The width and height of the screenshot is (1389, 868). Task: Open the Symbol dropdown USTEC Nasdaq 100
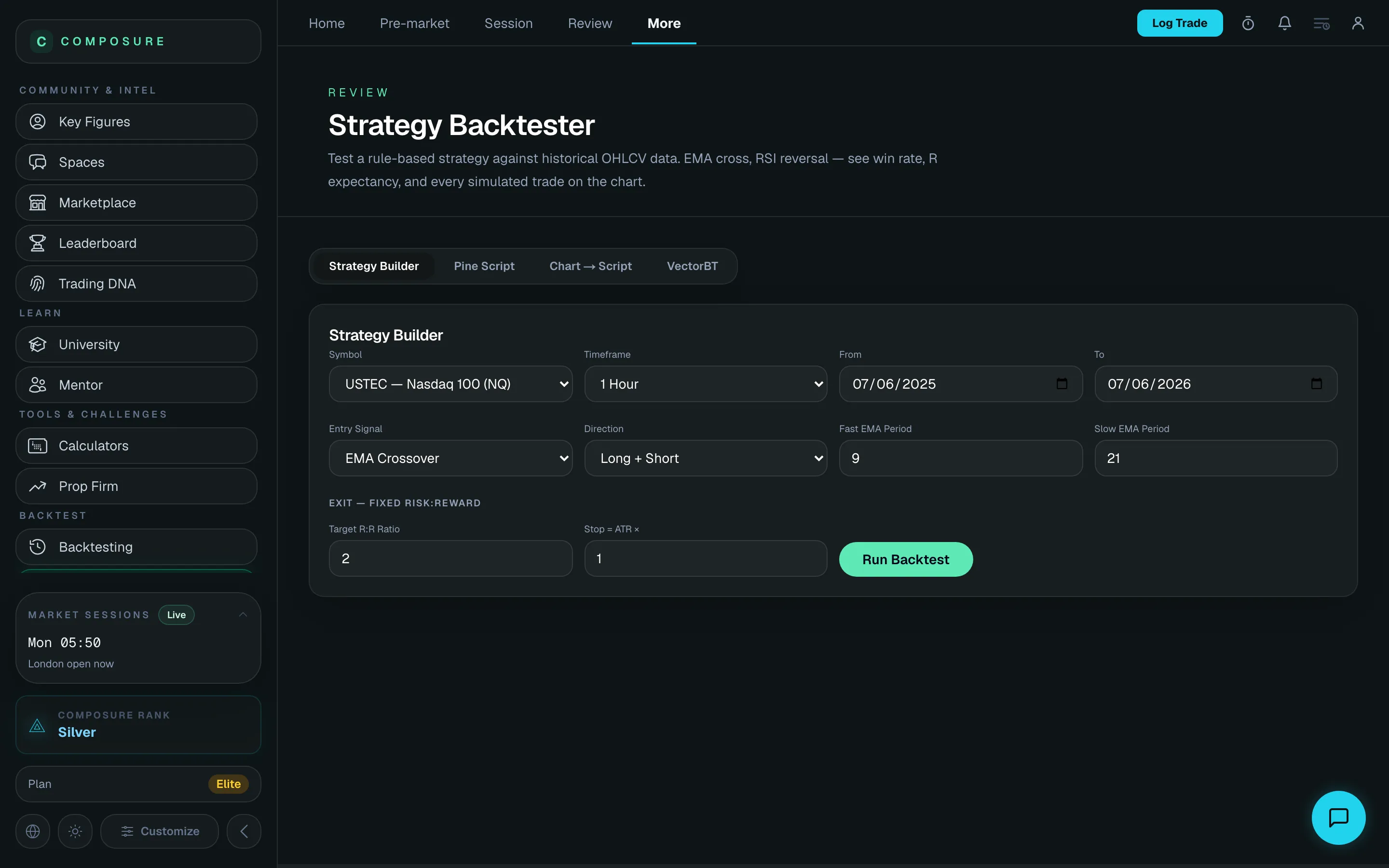450,383
